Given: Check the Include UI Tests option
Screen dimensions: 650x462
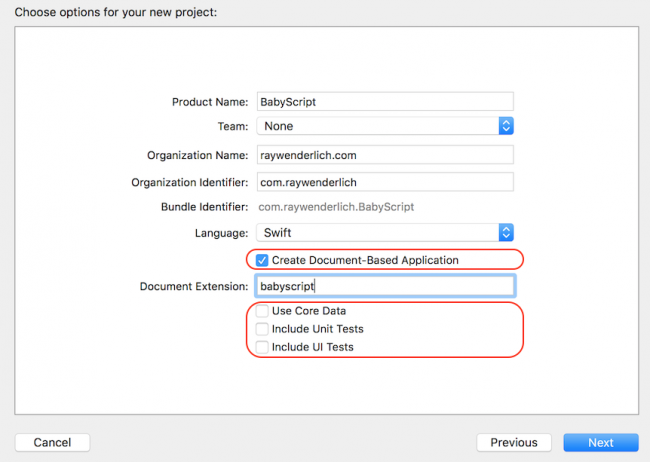Looking at the screenshot, I should click(x=262, y=347).
